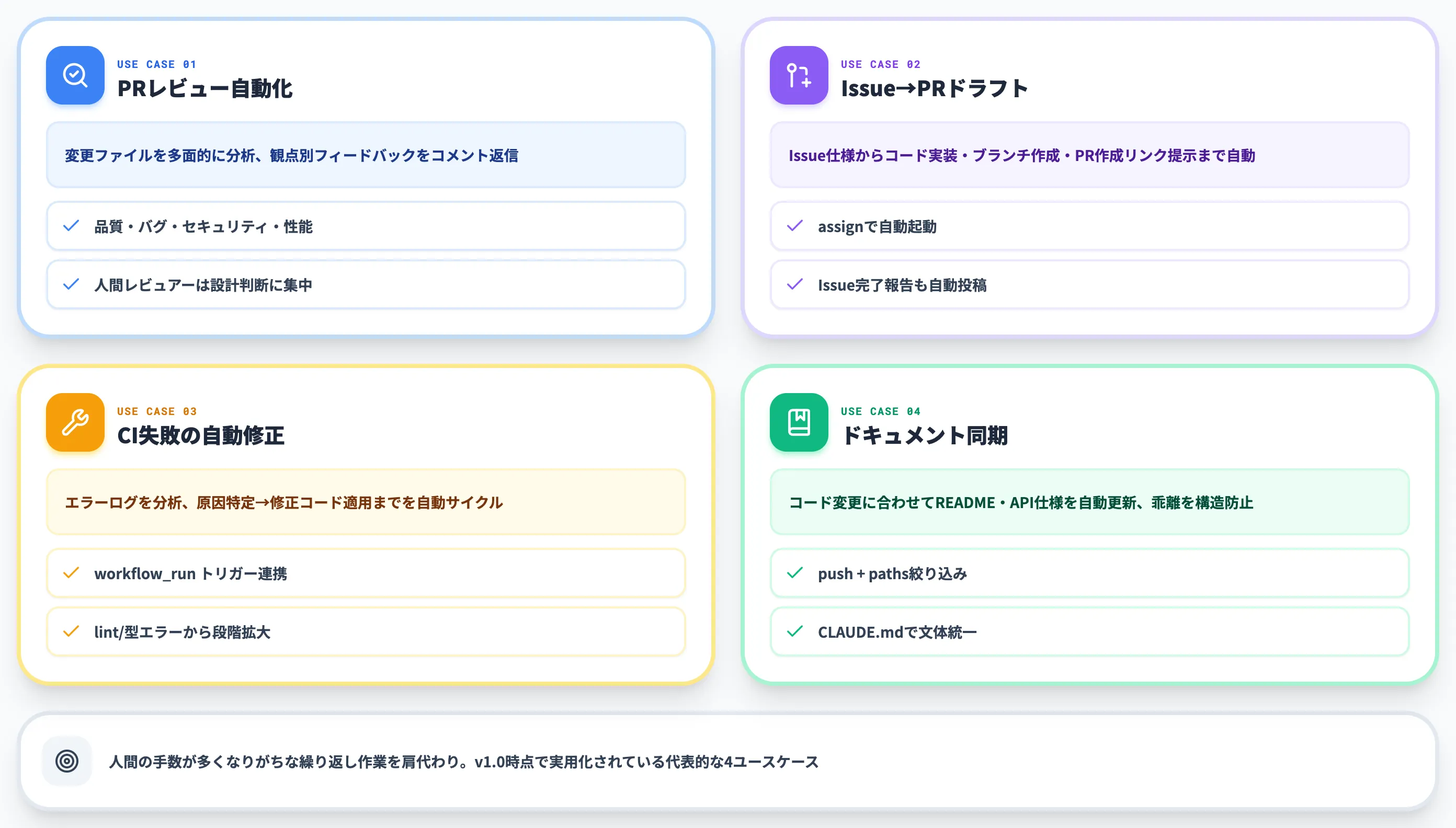Click the checkmark beside workflow_run トリガー連携

click(x=71, y=573)
